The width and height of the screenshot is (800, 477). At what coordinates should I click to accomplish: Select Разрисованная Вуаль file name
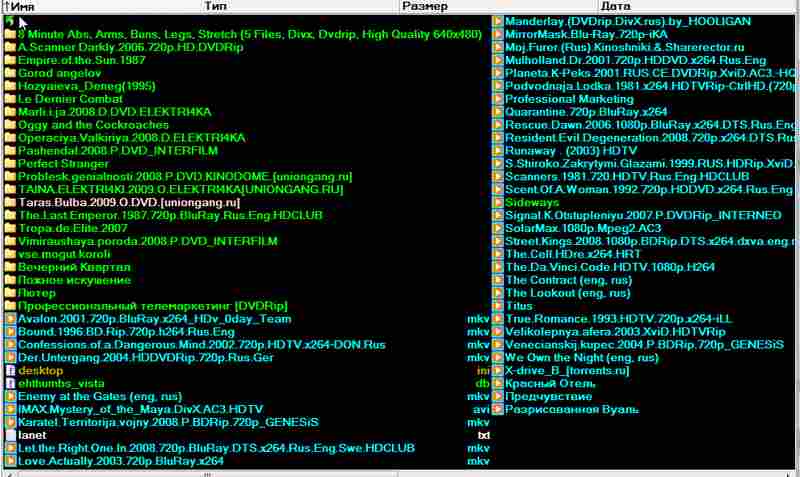click(572, 409)
